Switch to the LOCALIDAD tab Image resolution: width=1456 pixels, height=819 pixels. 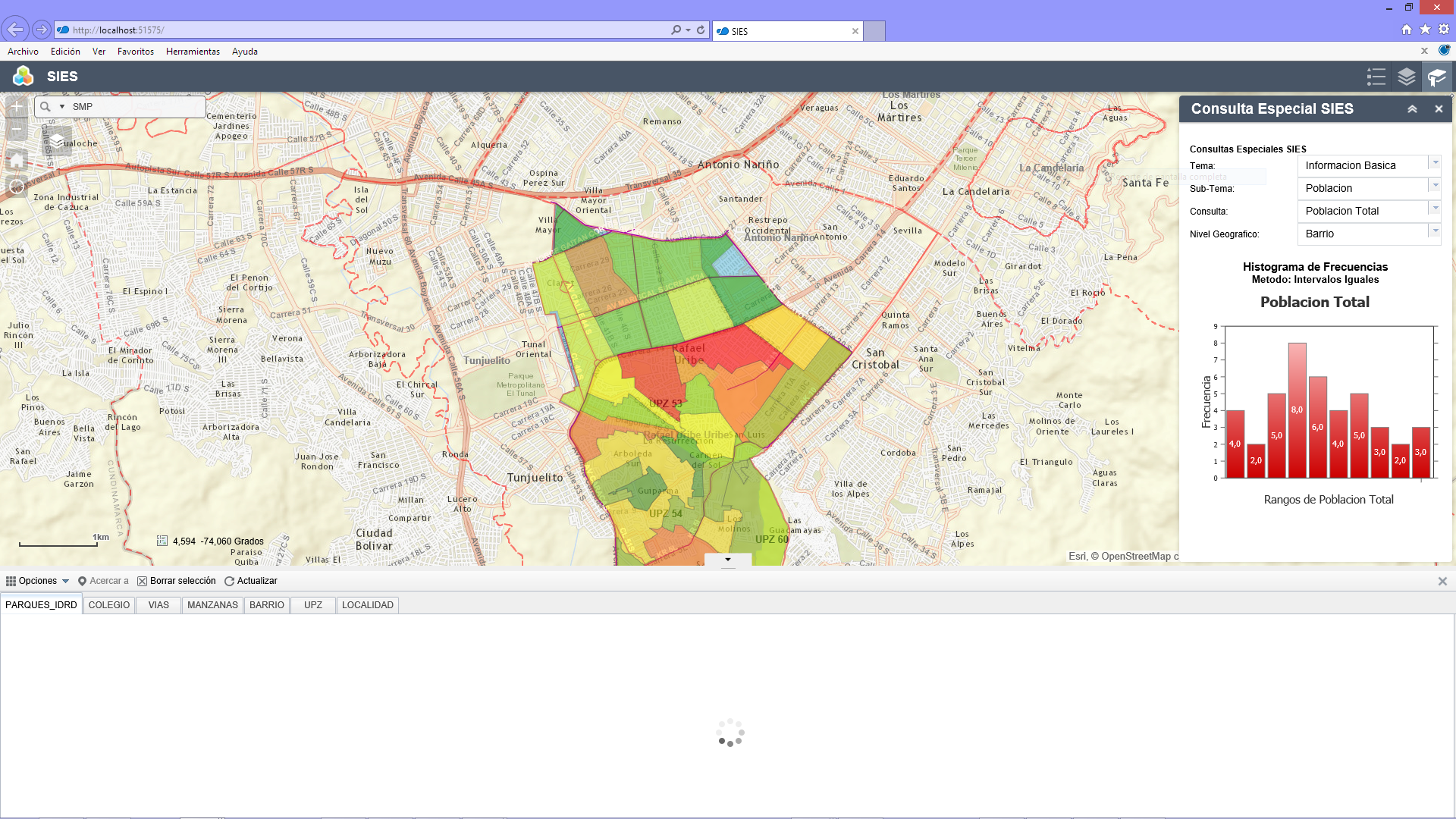click(x=368, y=605)
